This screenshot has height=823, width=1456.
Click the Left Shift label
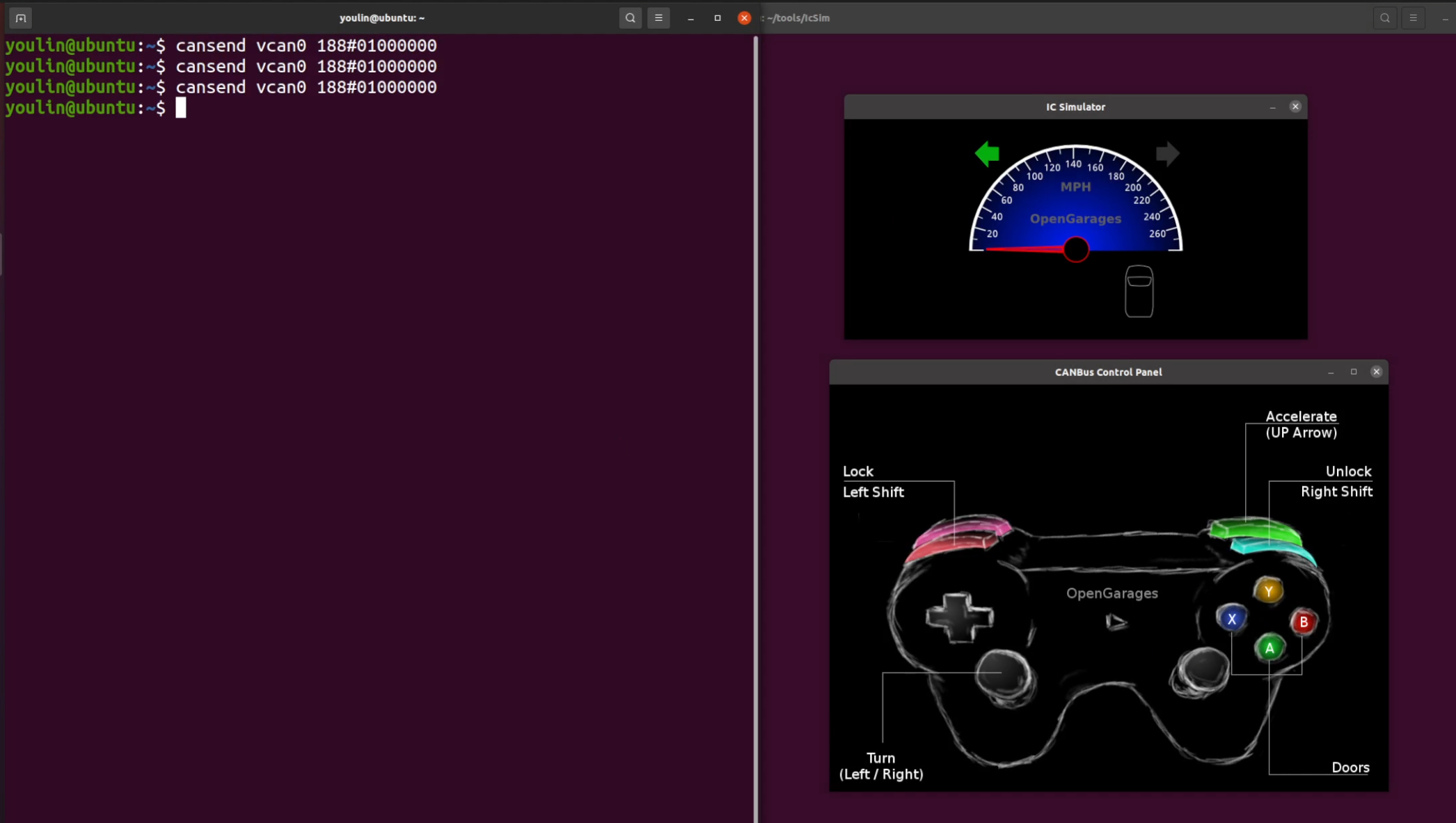(x=873, y=492)
